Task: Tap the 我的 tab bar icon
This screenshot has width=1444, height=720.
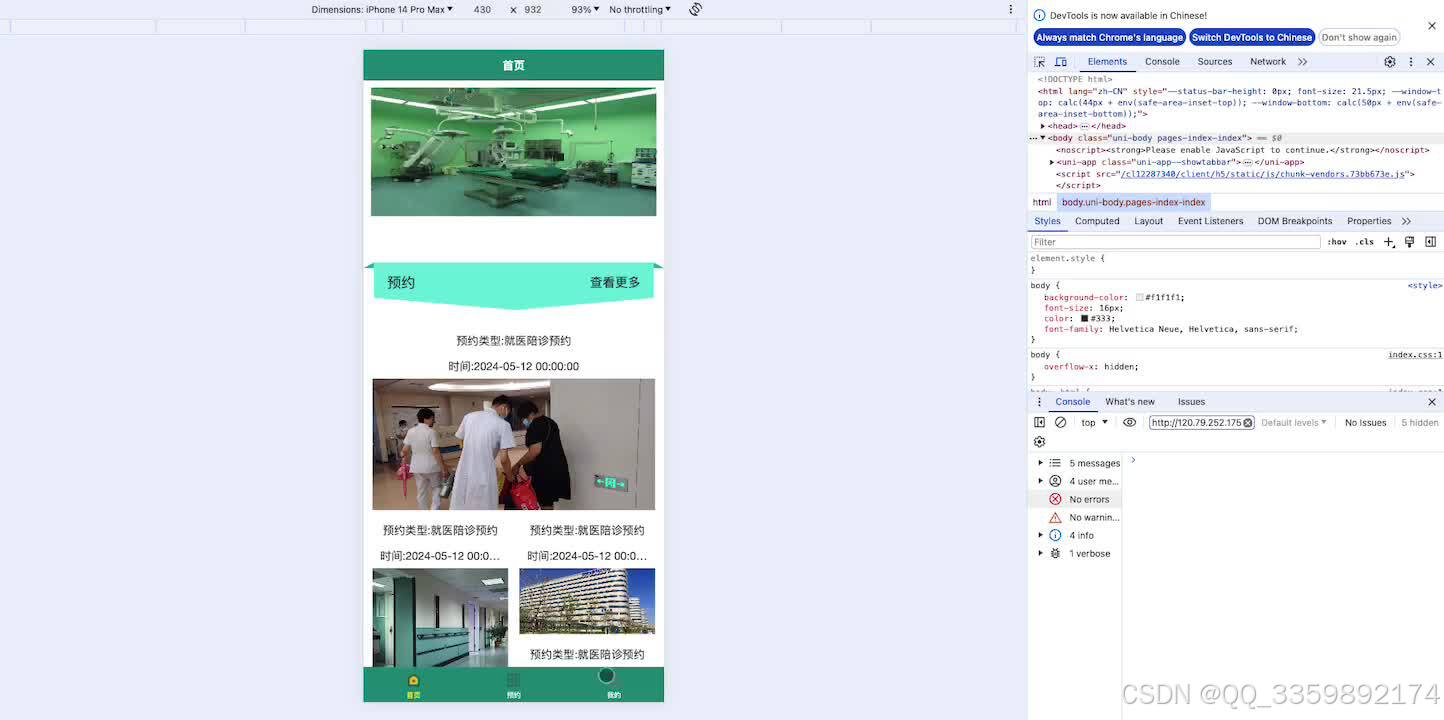Action: (x=613, y=685)
